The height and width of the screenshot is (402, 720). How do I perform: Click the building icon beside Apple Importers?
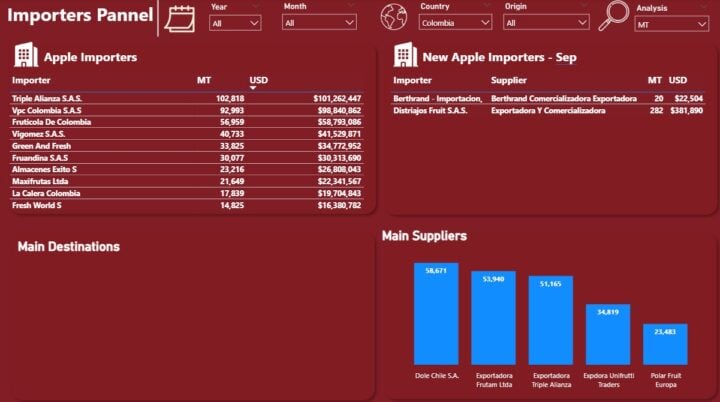[26, 56]
